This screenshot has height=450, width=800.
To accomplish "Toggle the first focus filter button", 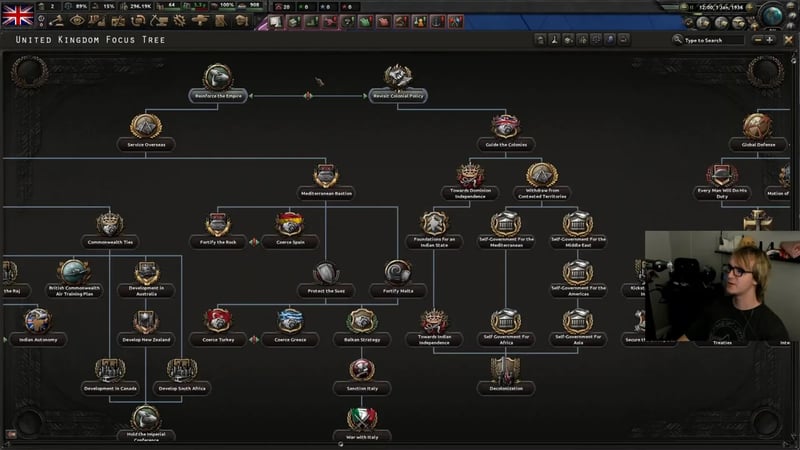I will coord(540,40).
